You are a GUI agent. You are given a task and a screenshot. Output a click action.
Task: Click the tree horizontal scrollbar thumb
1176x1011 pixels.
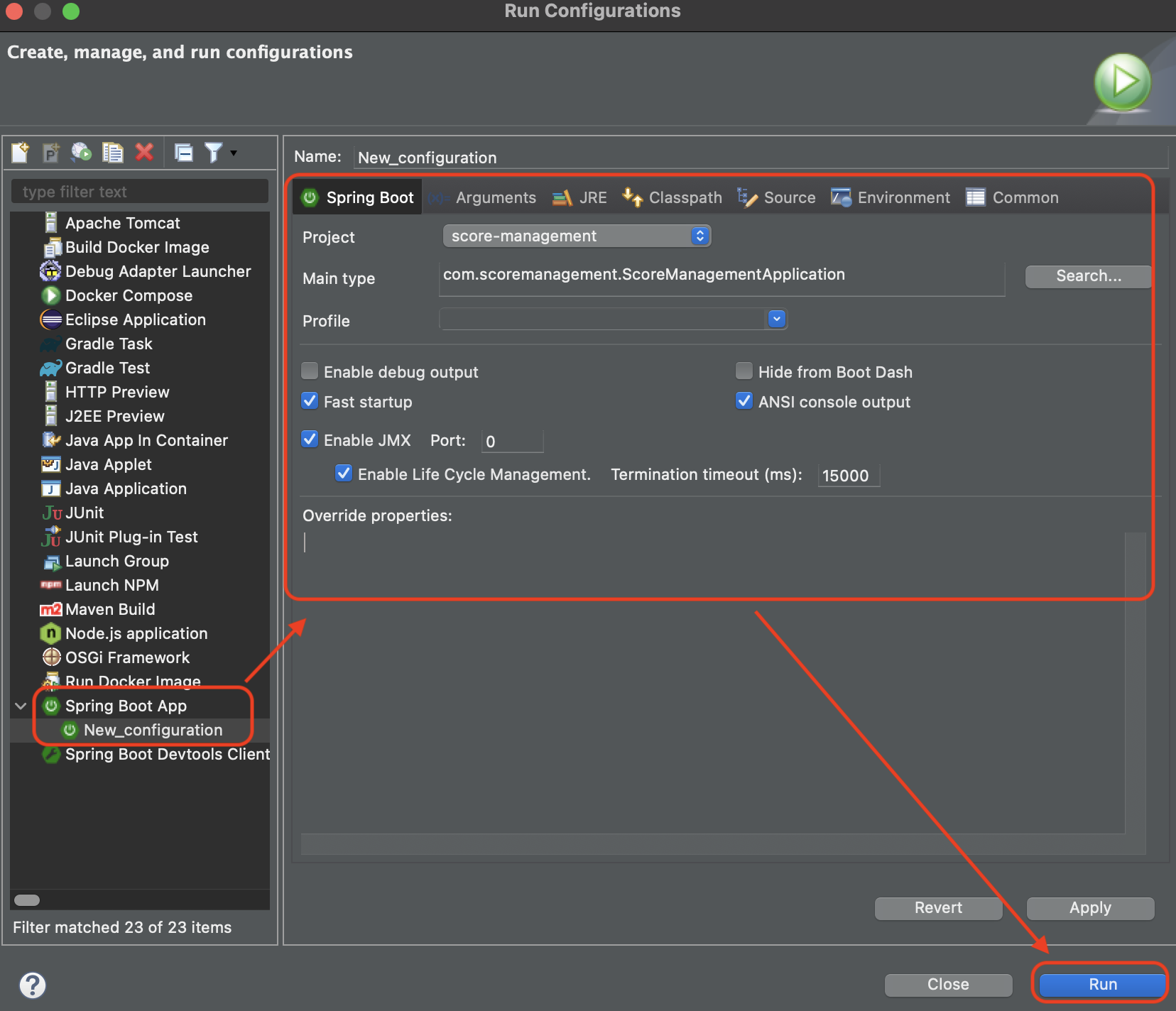(27, 900)
